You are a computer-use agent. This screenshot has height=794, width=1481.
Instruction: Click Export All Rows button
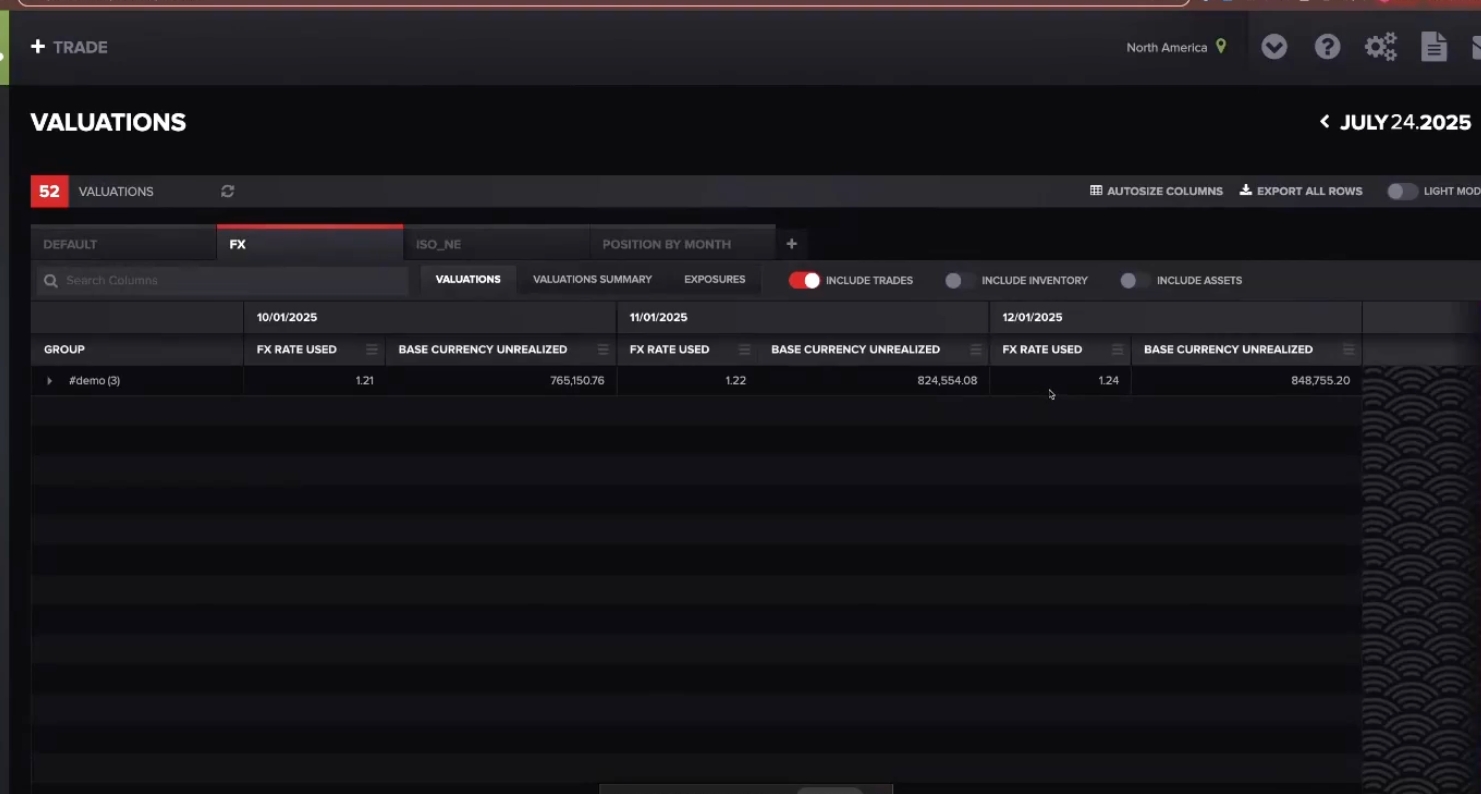pyautogui.click(x=1301, y=191)
